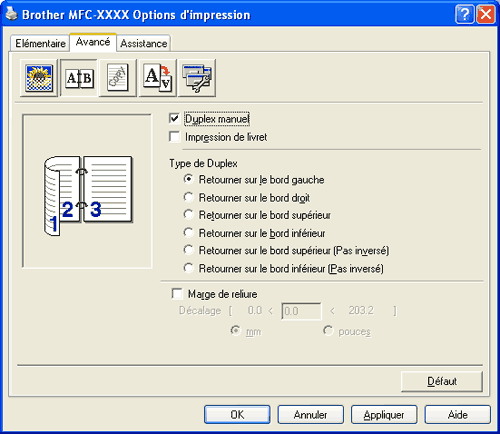
Task: Click the printer icon in title bar
Action: (x=11, y=14)
